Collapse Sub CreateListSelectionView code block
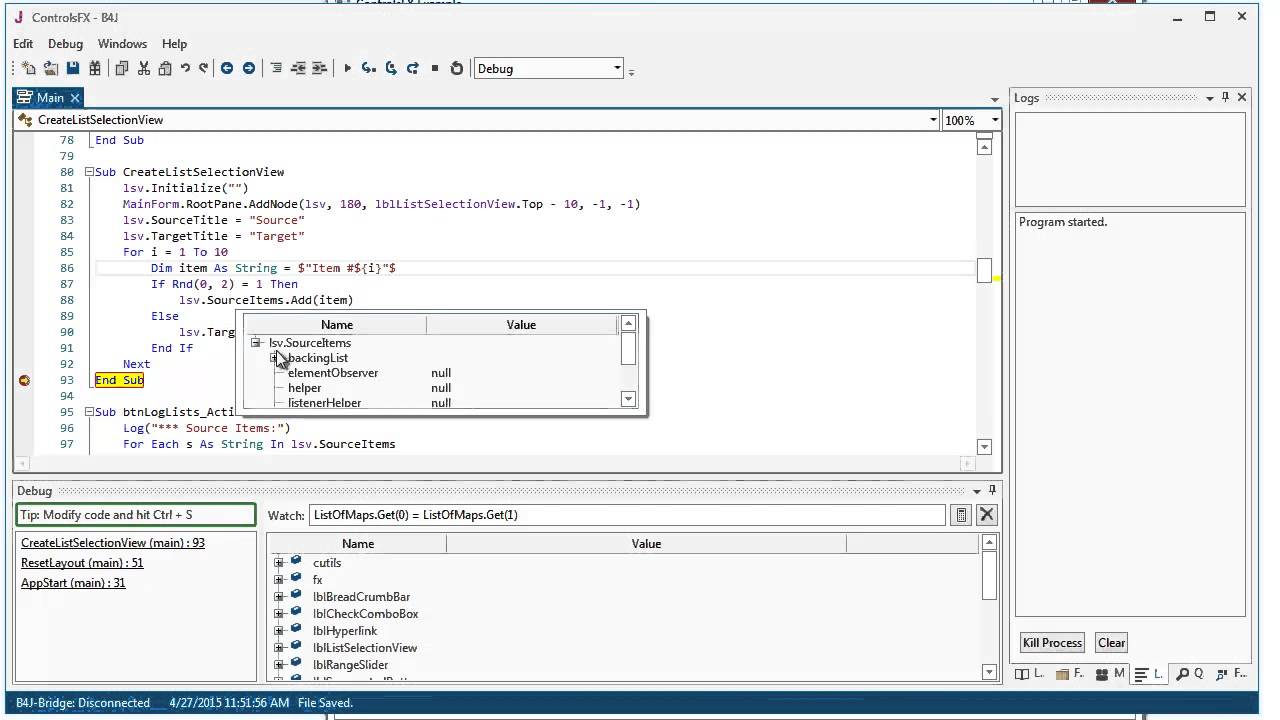This screenshot has height=720, width=1280. tap(89, 172)
